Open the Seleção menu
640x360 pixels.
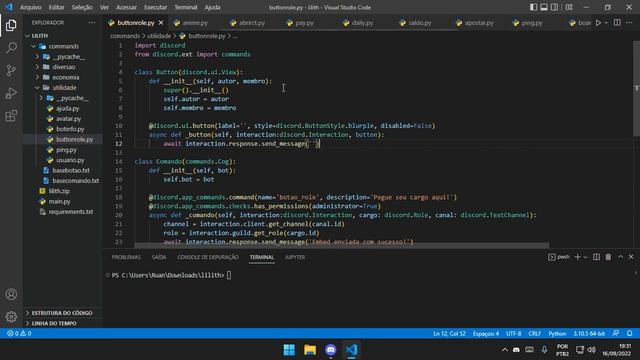point(82,7)
